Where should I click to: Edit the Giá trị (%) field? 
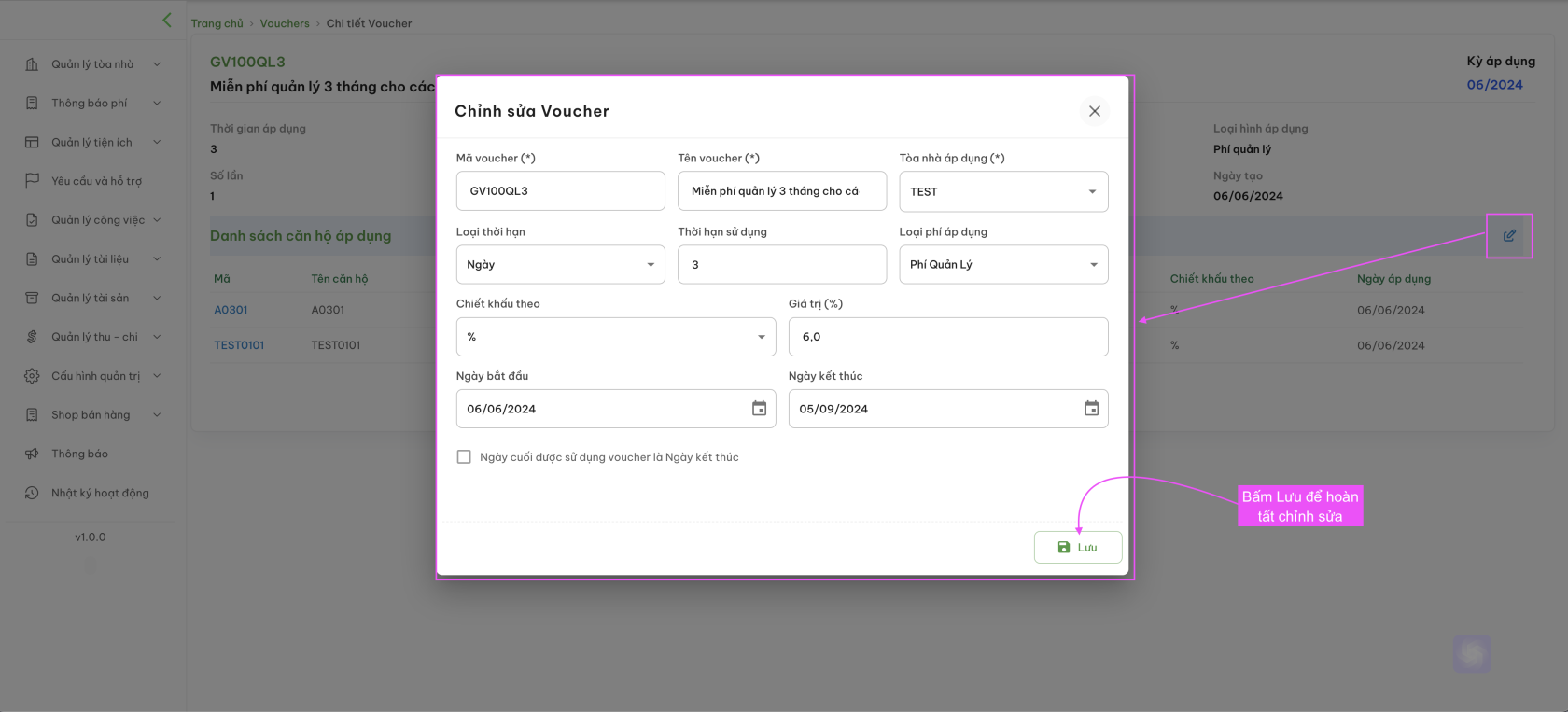pyautogui.click(x=948, y=337)
